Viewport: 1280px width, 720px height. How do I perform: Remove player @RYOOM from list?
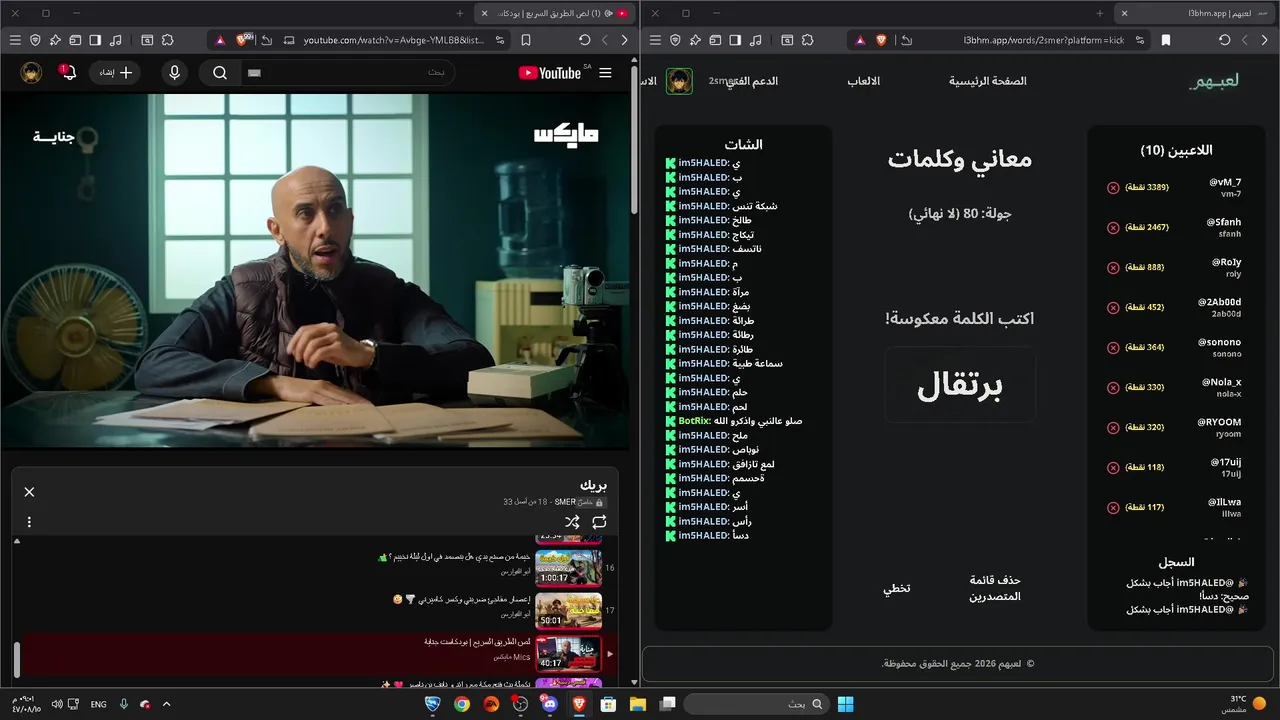coord(1113,427)
